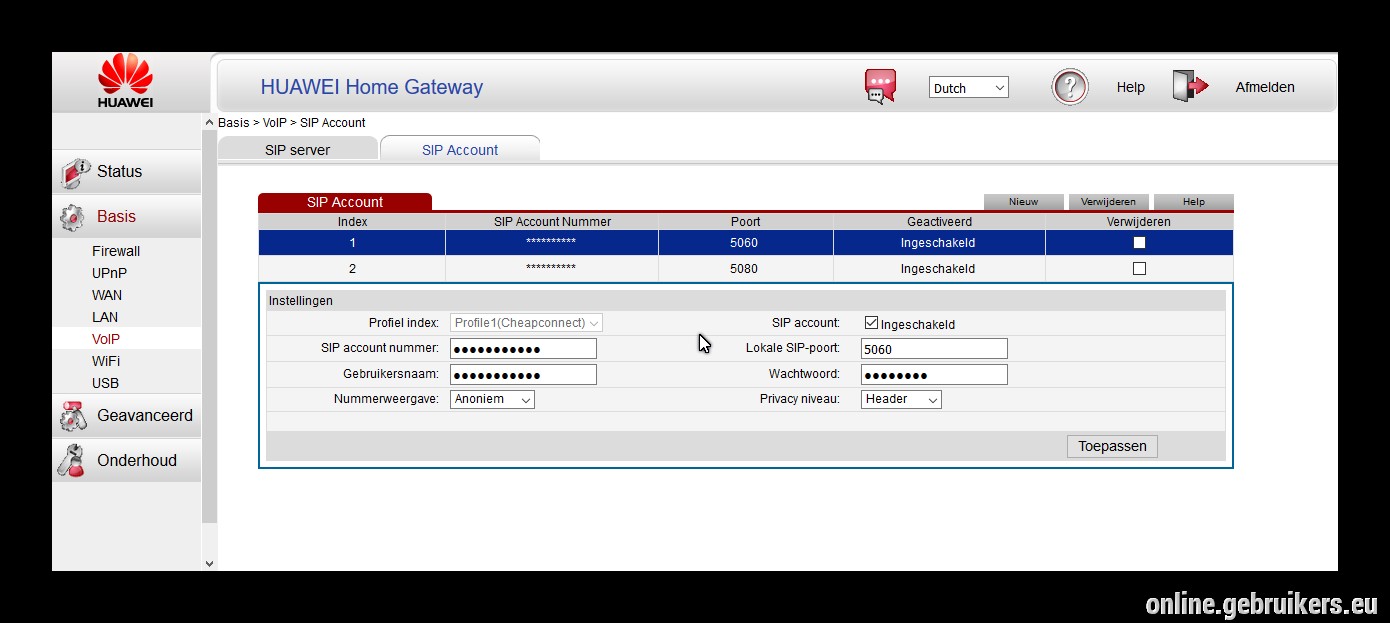Image resolution: width=1390 pixels, height=623 pixels.
Task: Expand the Nummerweergave Anoniem dropdown
Action: tap(493, 399)
